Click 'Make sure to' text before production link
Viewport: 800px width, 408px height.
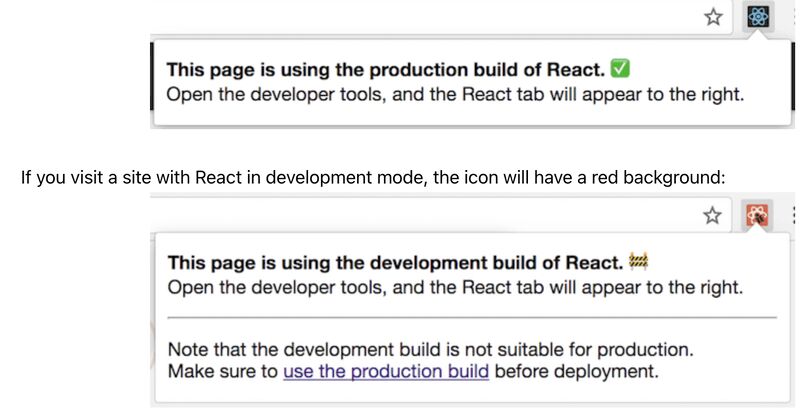[222, 371]
